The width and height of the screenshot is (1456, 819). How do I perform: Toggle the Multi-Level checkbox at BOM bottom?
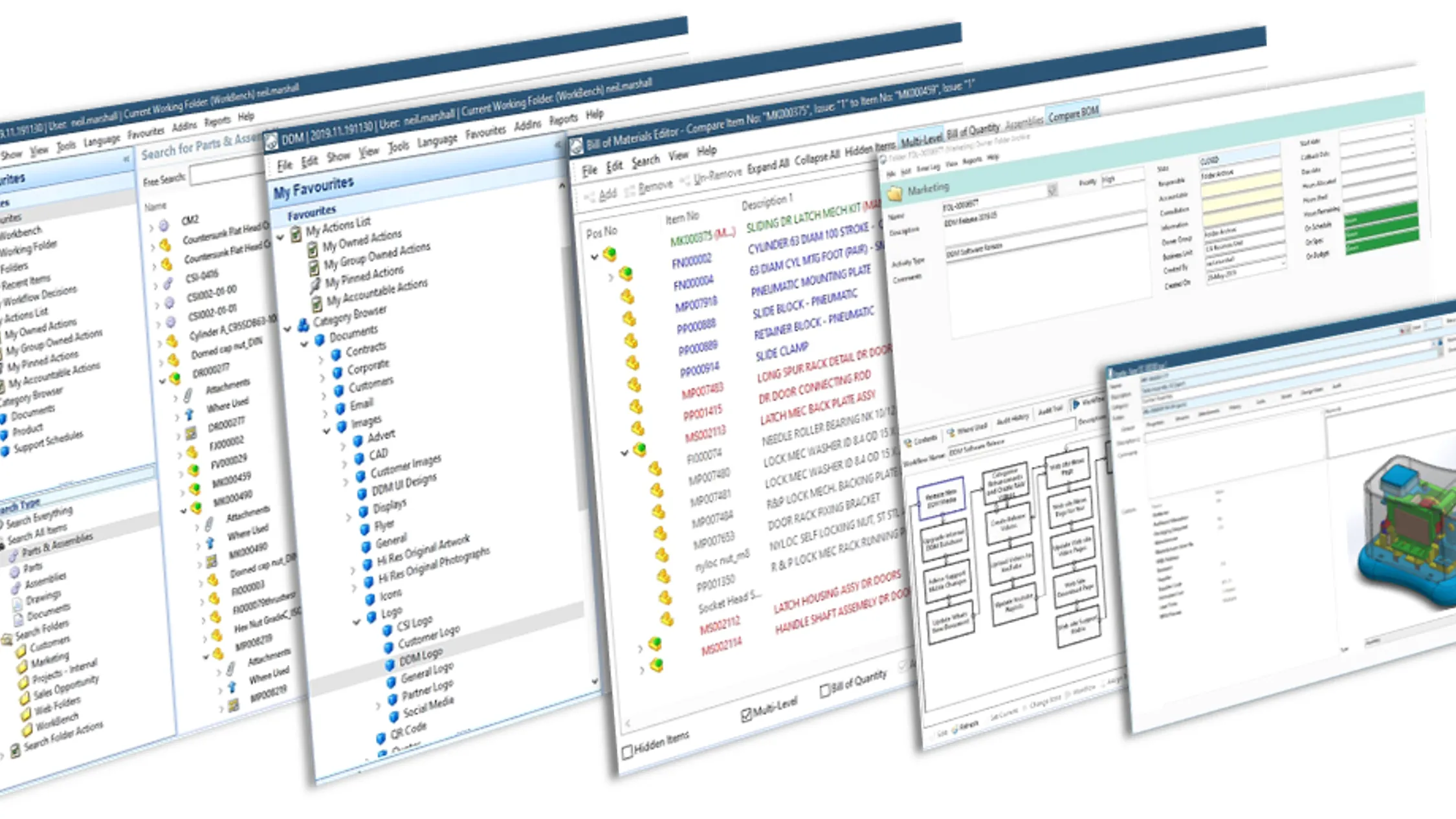[x=746, y=715]
